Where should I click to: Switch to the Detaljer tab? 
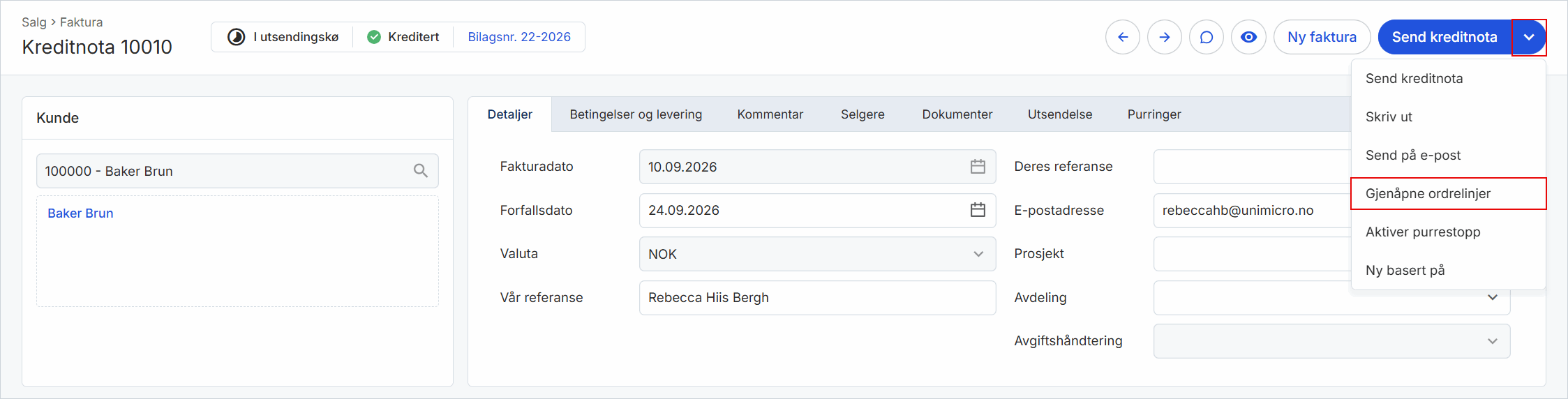[x=509, y=114]
